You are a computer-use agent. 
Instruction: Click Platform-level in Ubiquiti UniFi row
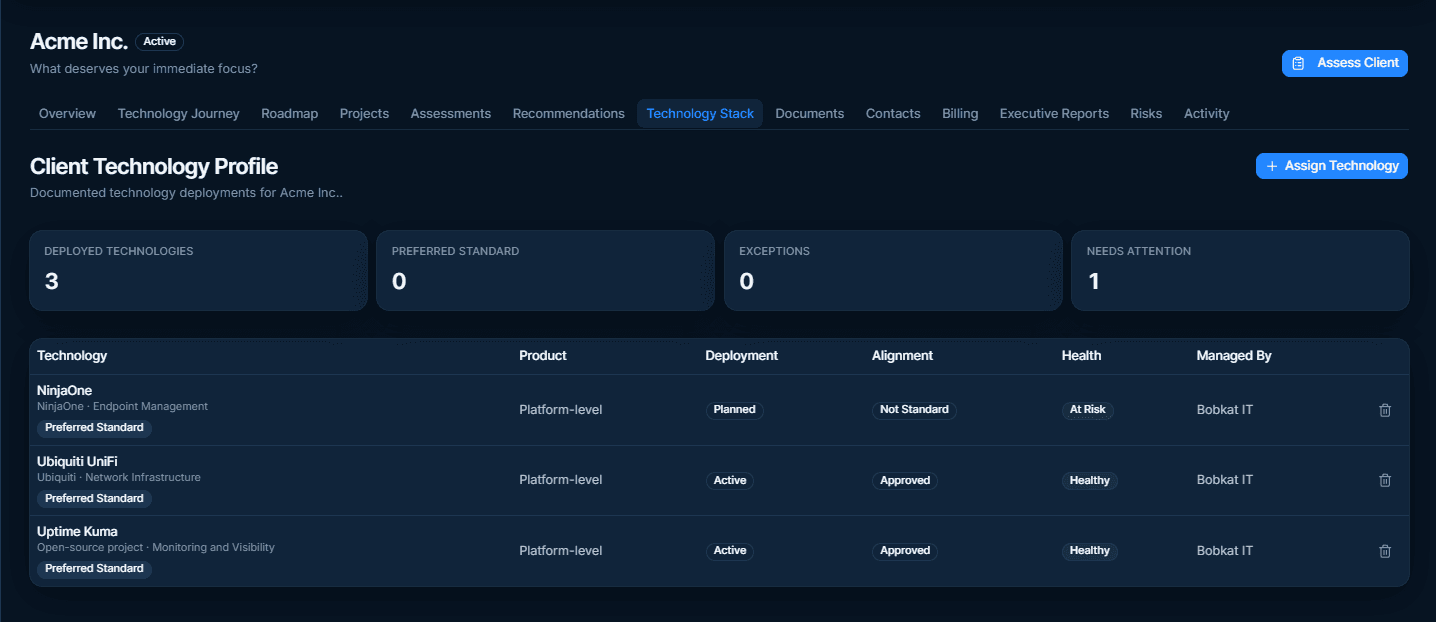(x=561, y=480)
